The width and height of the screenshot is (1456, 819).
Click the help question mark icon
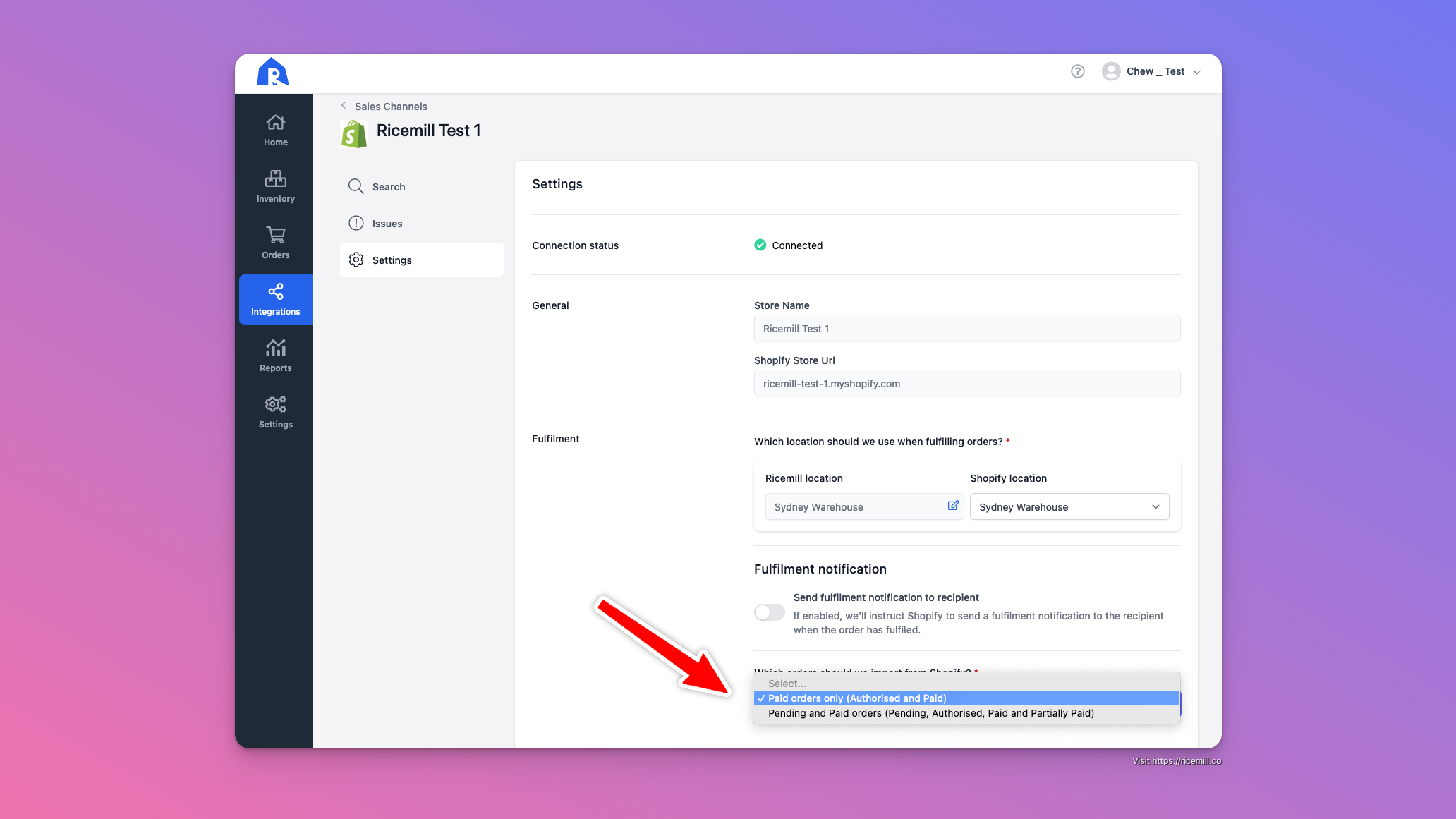pyautogui.click(x=1077, y=71)
